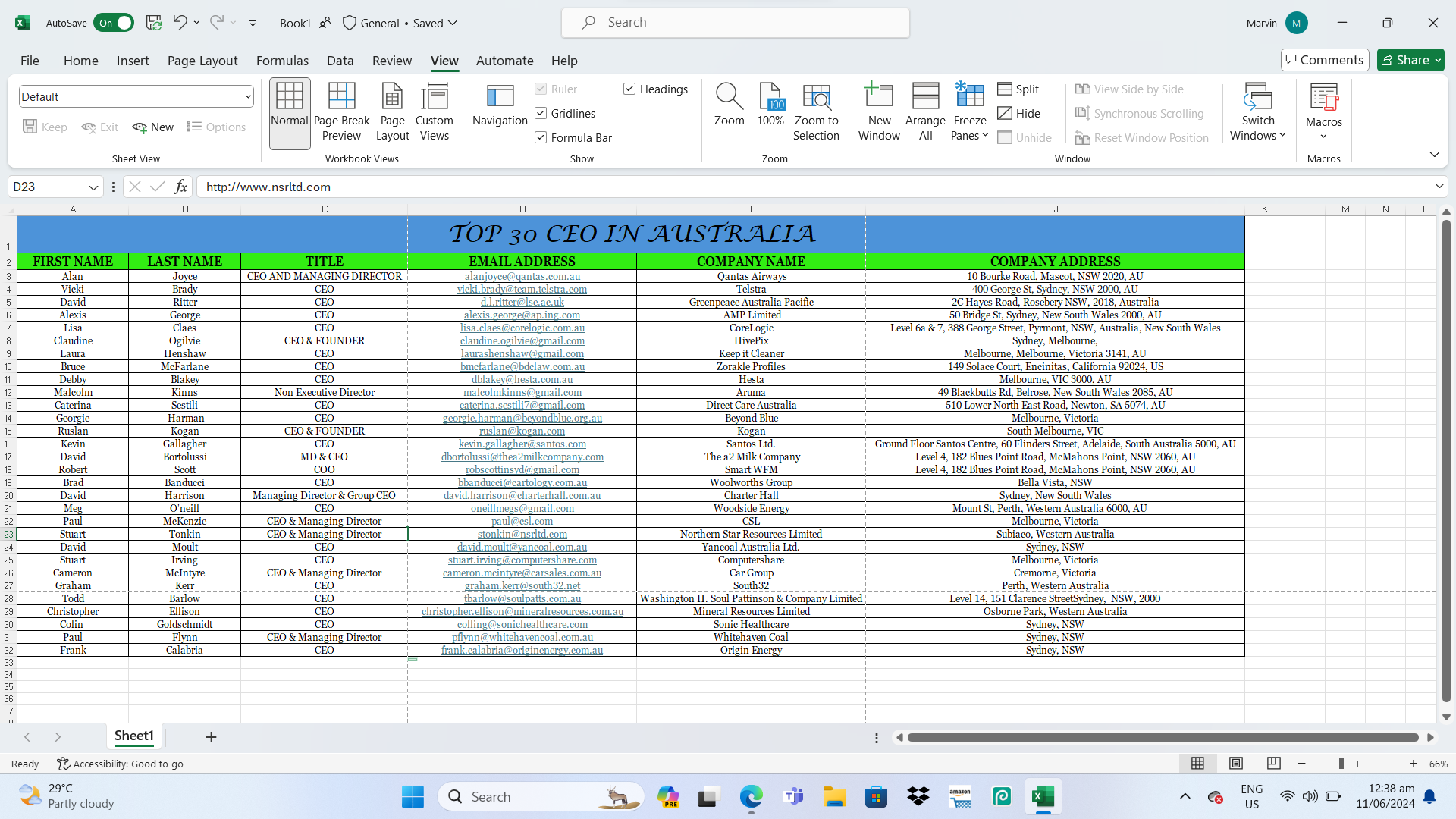Click the Accessibility: Good to go status

[x=121, y=764]
